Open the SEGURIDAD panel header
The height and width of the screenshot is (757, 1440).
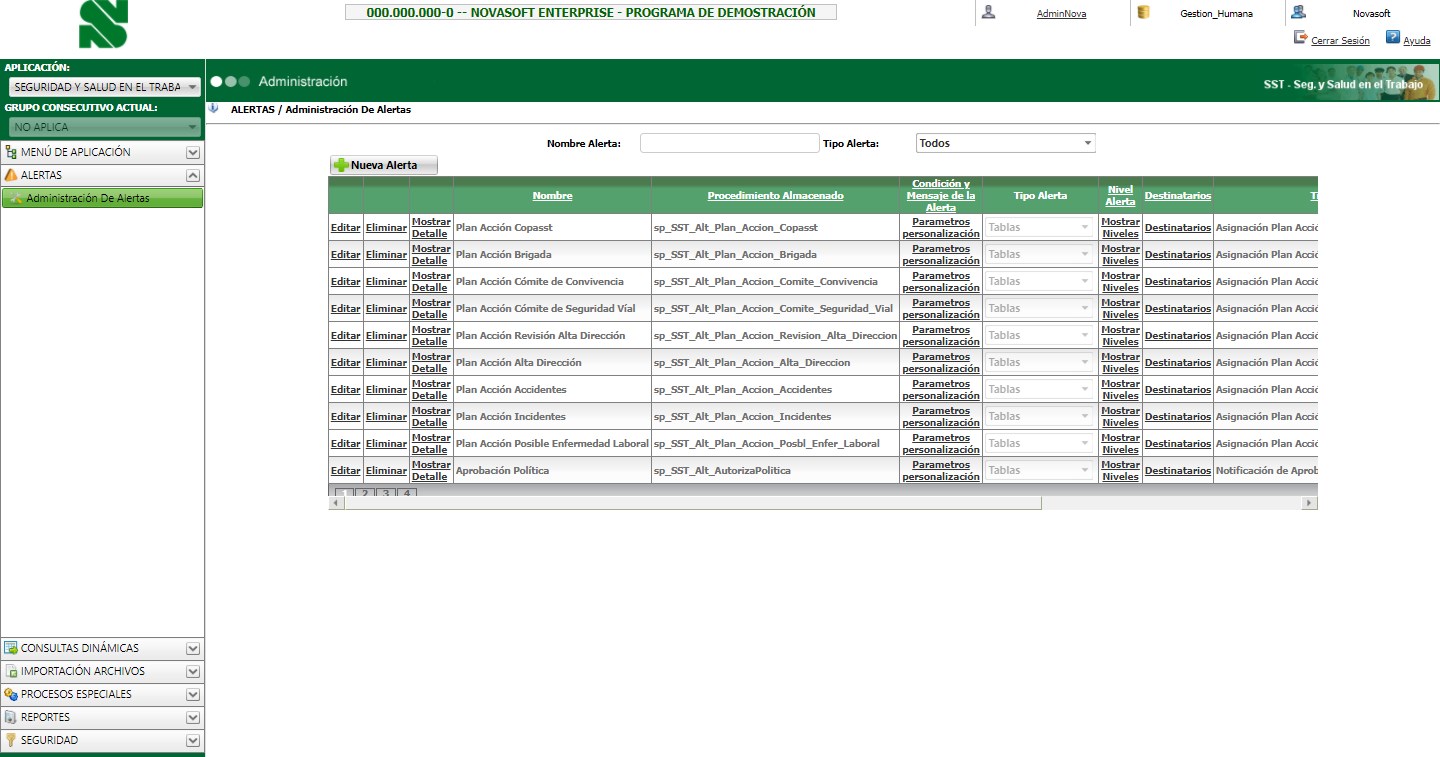coord(103,740)
